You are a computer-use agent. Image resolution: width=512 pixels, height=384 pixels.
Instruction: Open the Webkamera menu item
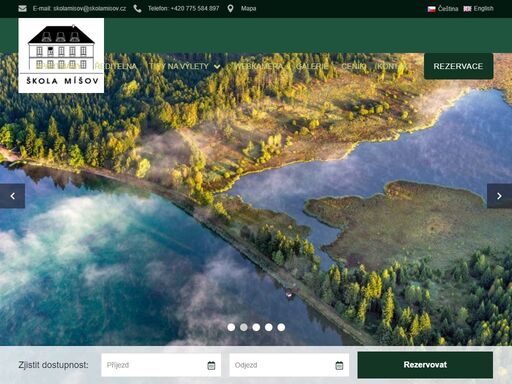[x=258, y=66]
